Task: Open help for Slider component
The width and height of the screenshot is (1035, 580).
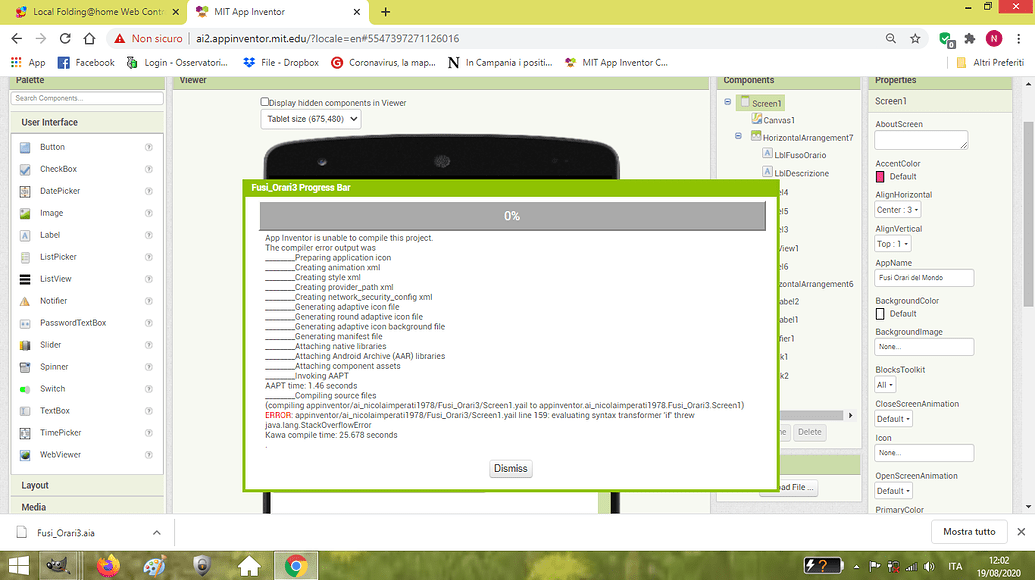Action: [149, 345]
